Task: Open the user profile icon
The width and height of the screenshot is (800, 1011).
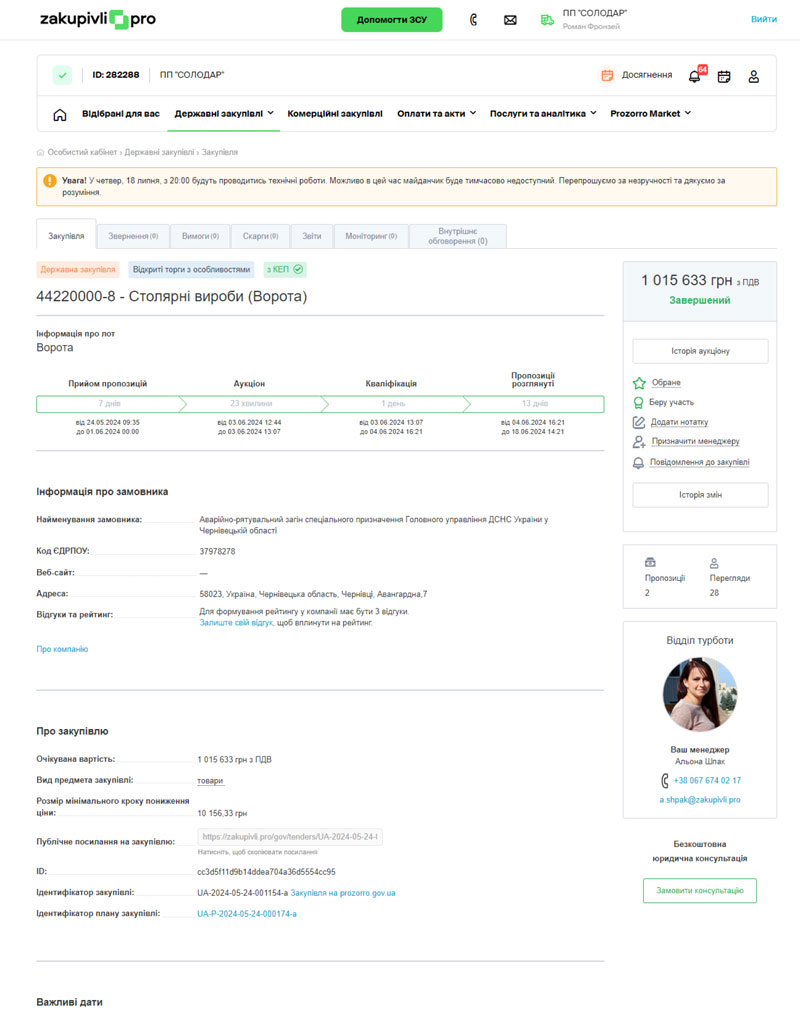Action: (x=754, y=76)
